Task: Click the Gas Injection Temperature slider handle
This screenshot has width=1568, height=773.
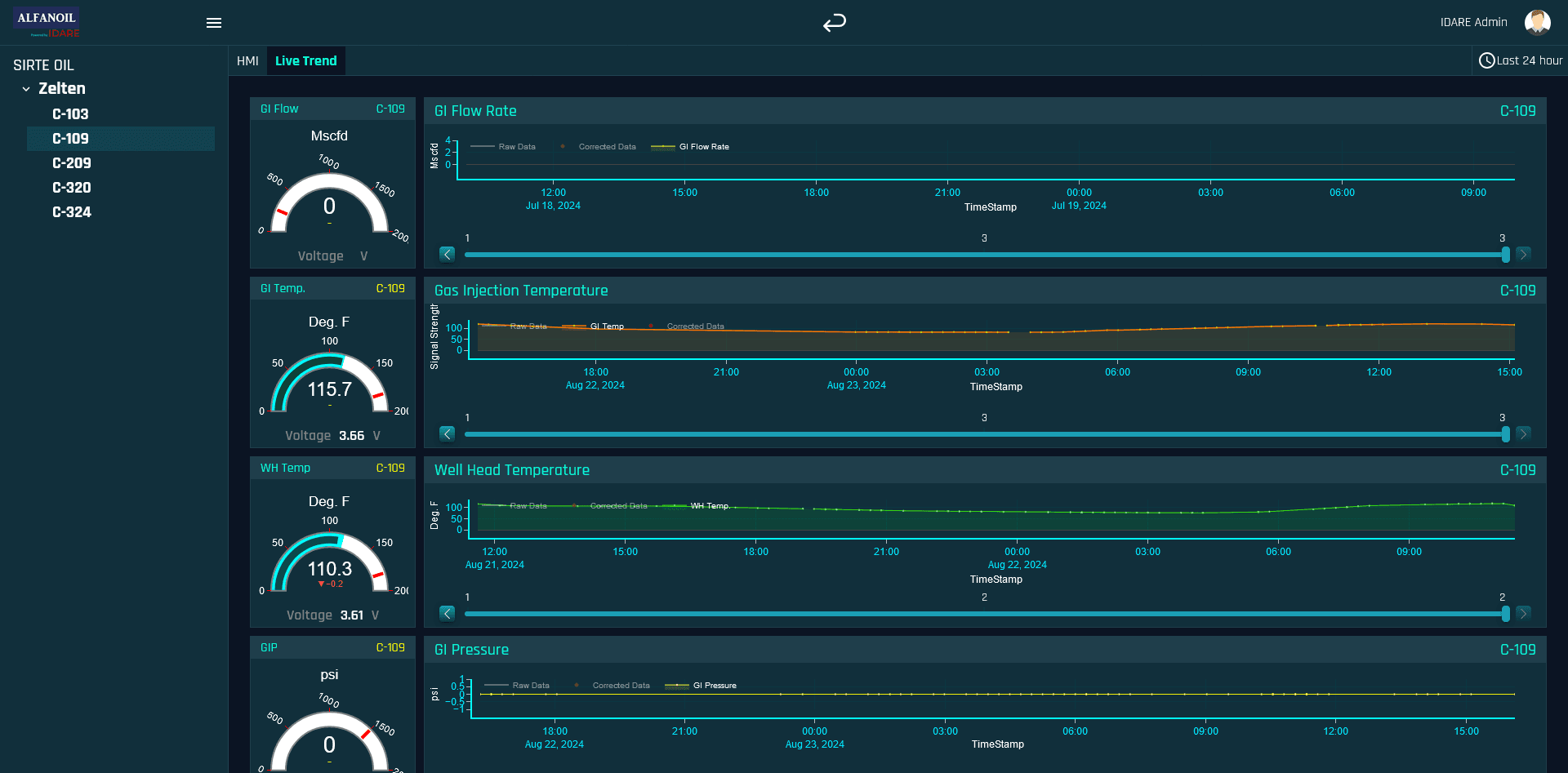Action: point(1505,434)
